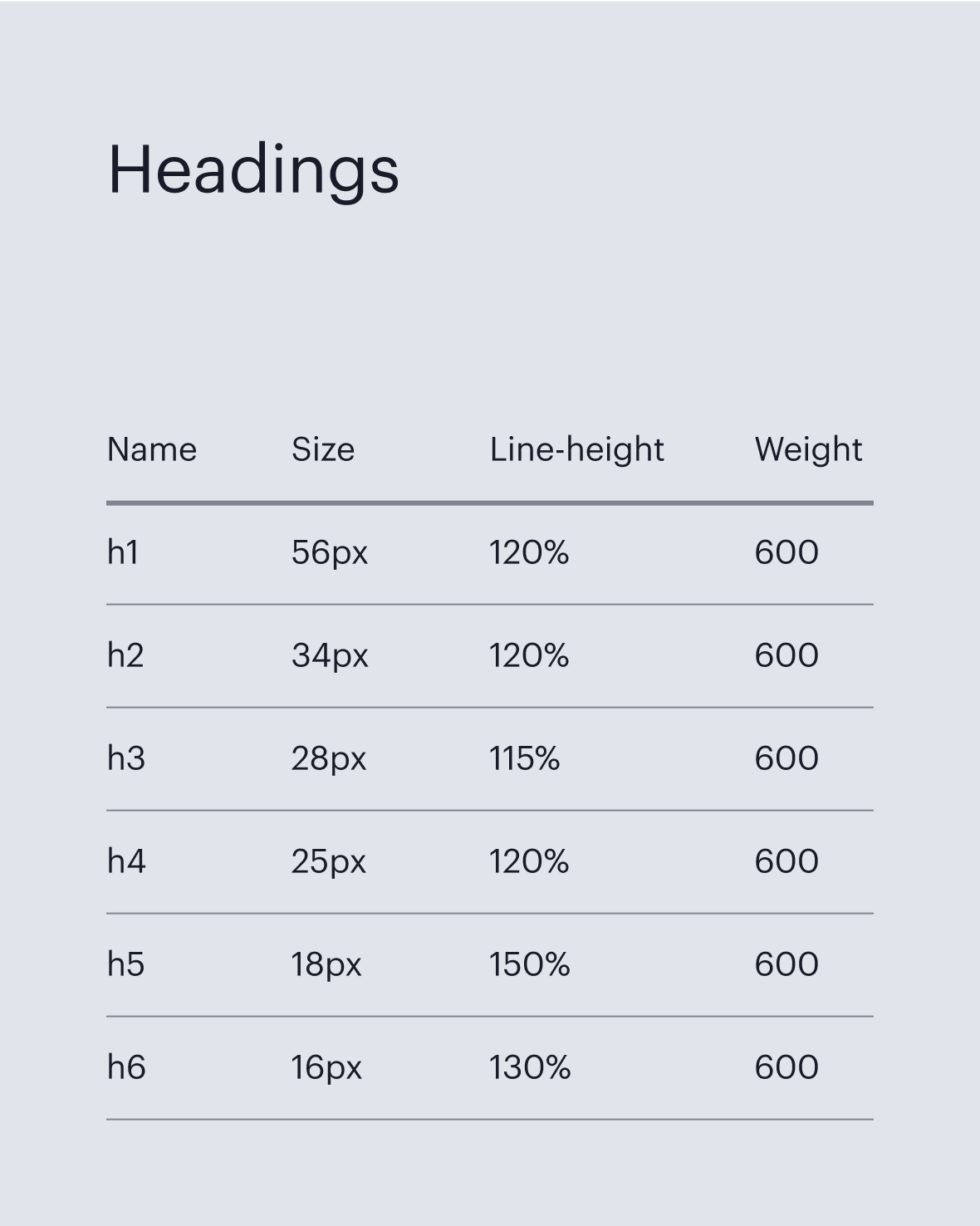Click the 150% line-height value
The width and height of the screenshot is (980, 1226).
pyautogui.click(x=529, y=964)
